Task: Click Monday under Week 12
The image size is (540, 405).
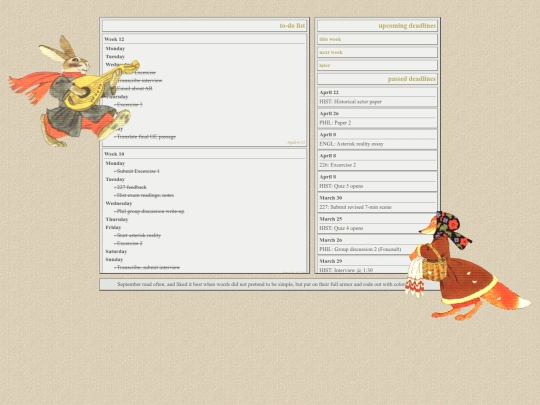Action: [x=115, y=49]
